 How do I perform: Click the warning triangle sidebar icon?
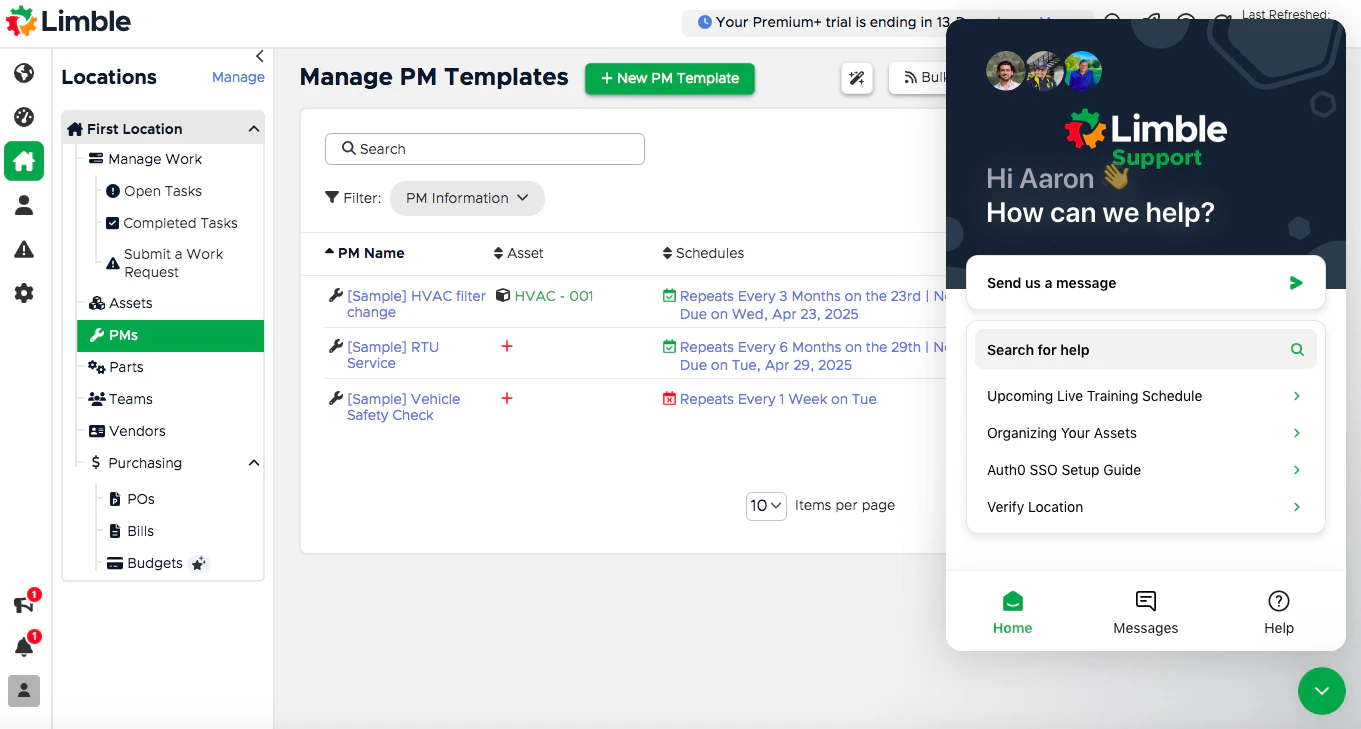(x=24, y=249)
